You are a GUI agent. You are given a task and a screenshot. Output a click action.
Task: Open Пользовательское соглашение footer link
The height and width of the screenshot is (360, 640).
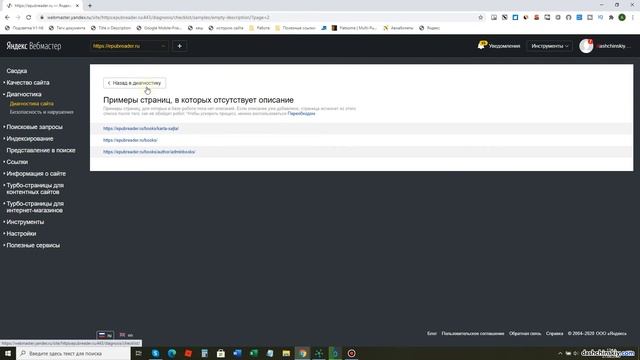tap(473, 334)
